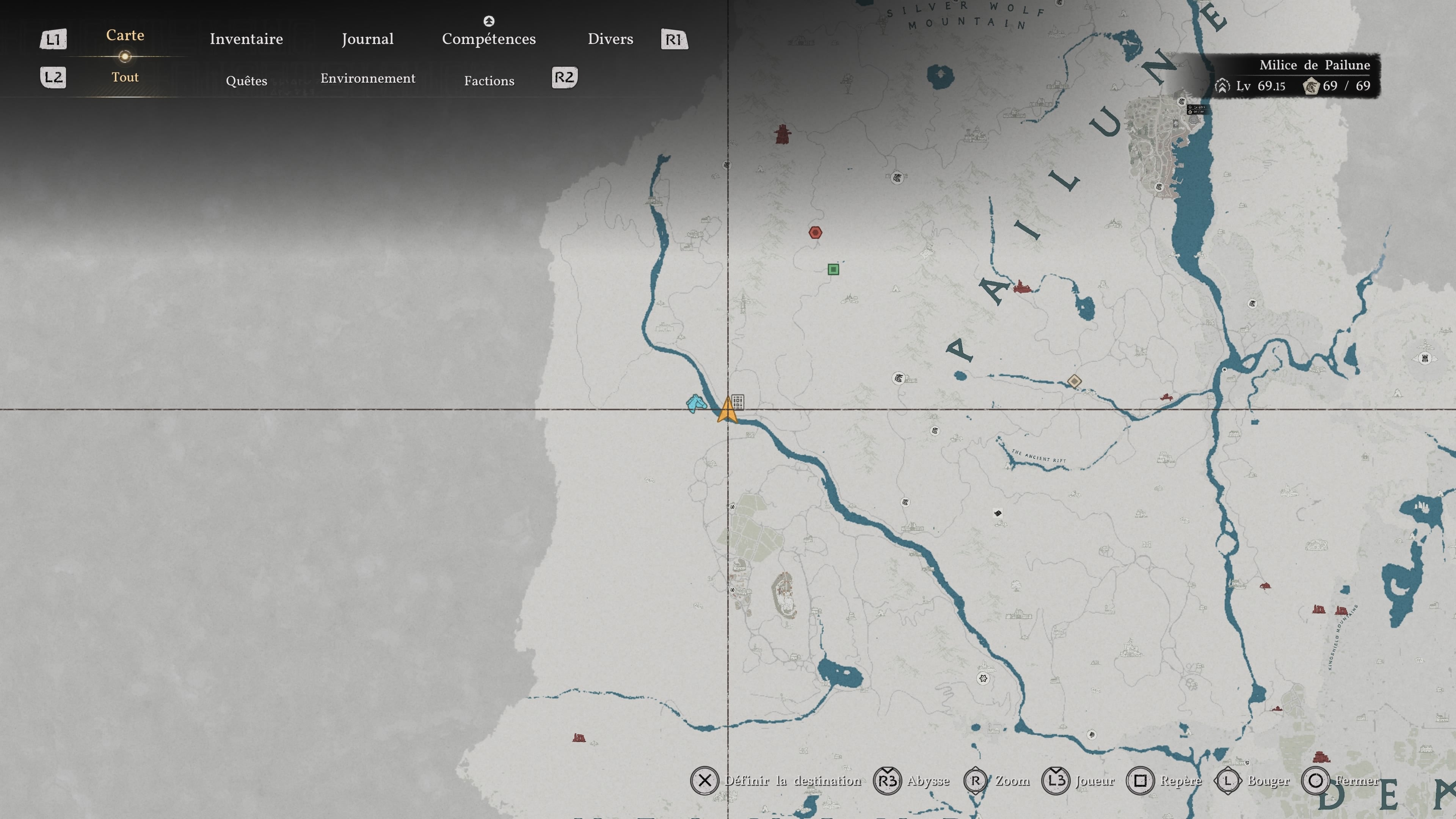Filter the map by Environnement

pos(368,78)
